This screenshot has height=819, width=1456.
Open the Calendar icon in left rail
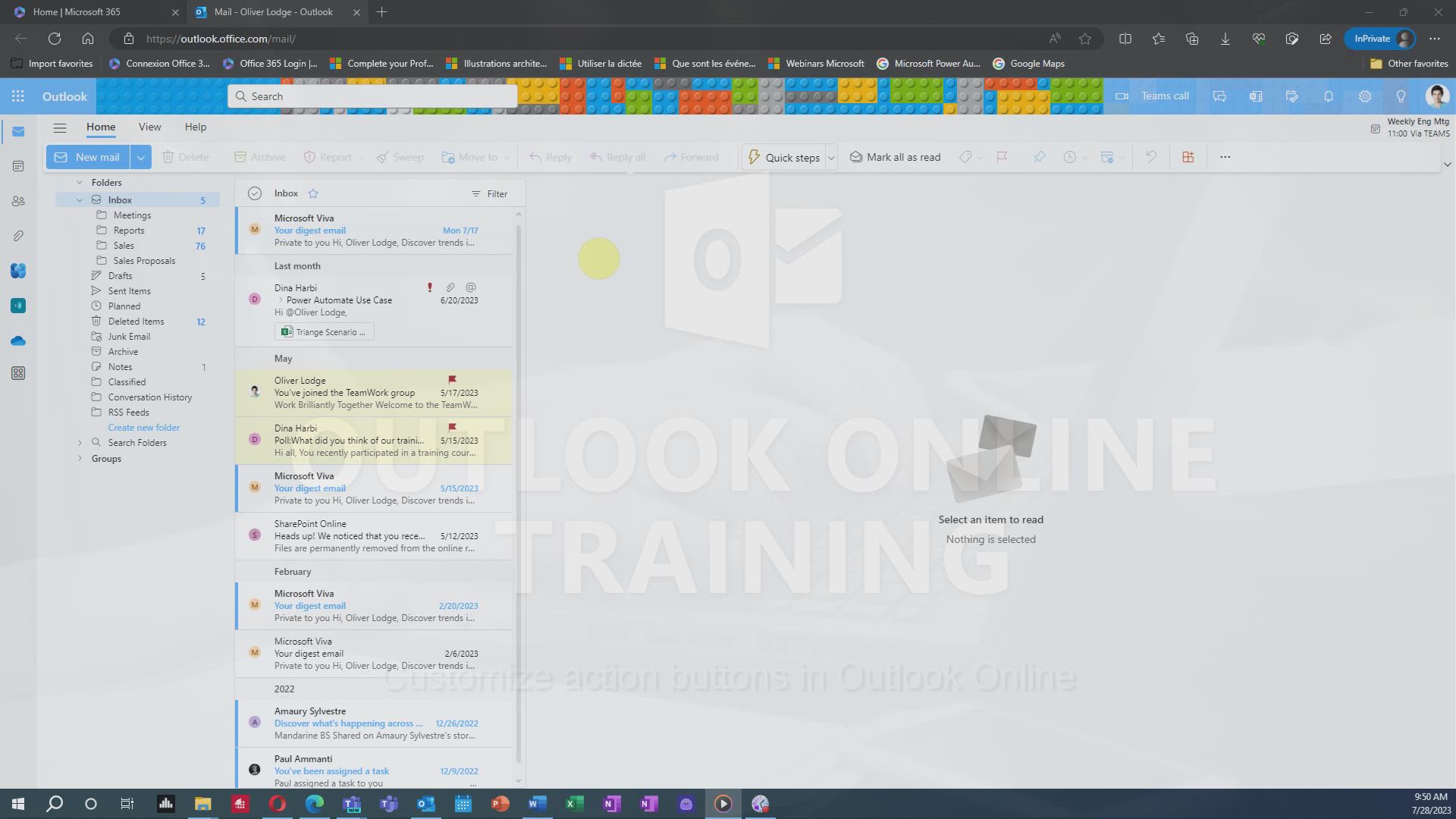point(18,166)
